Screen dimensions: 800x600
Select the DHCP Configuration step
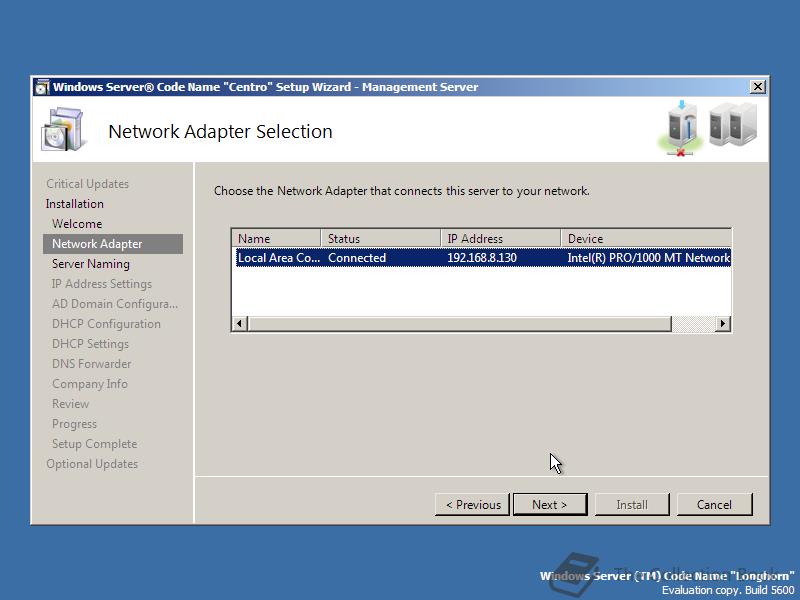tap(106, 323)
